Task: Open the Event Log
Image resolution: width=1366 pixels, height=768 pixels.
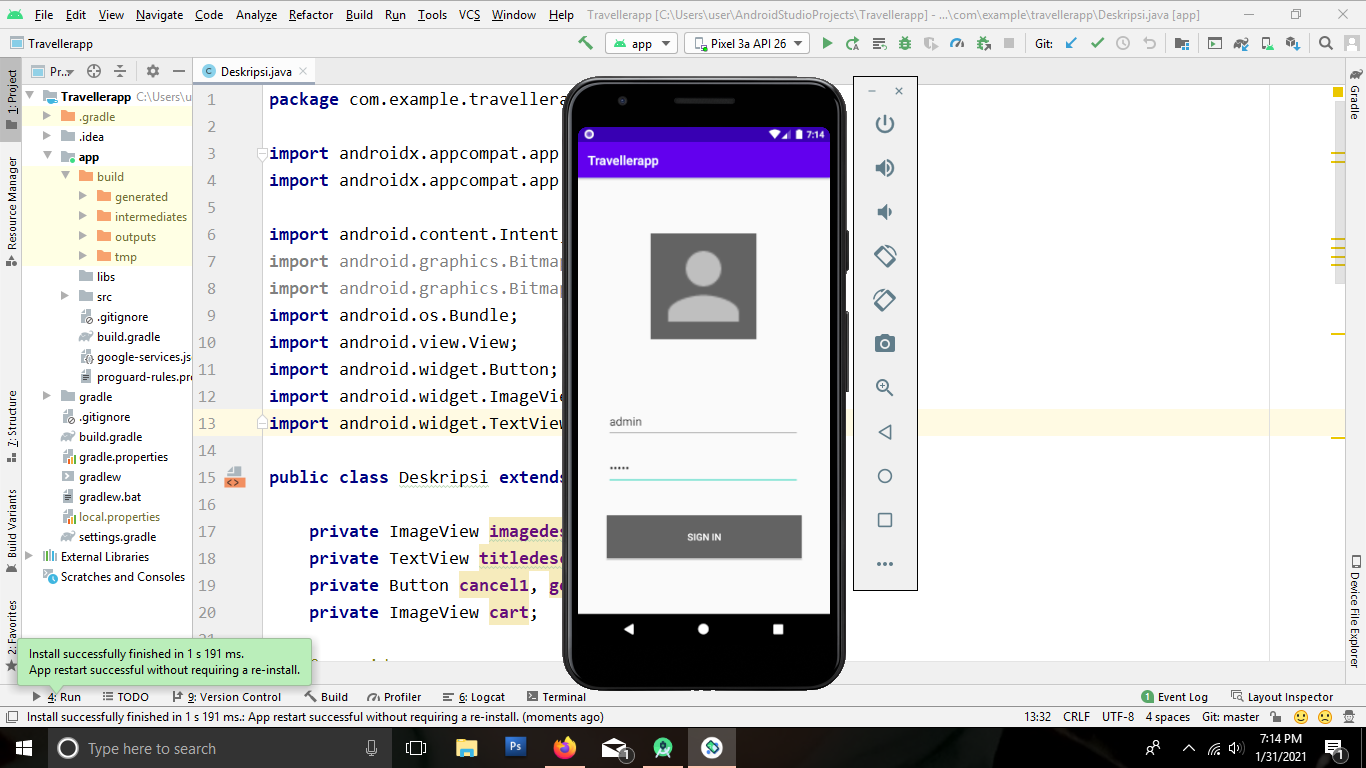Action: tap(1175, 697)
